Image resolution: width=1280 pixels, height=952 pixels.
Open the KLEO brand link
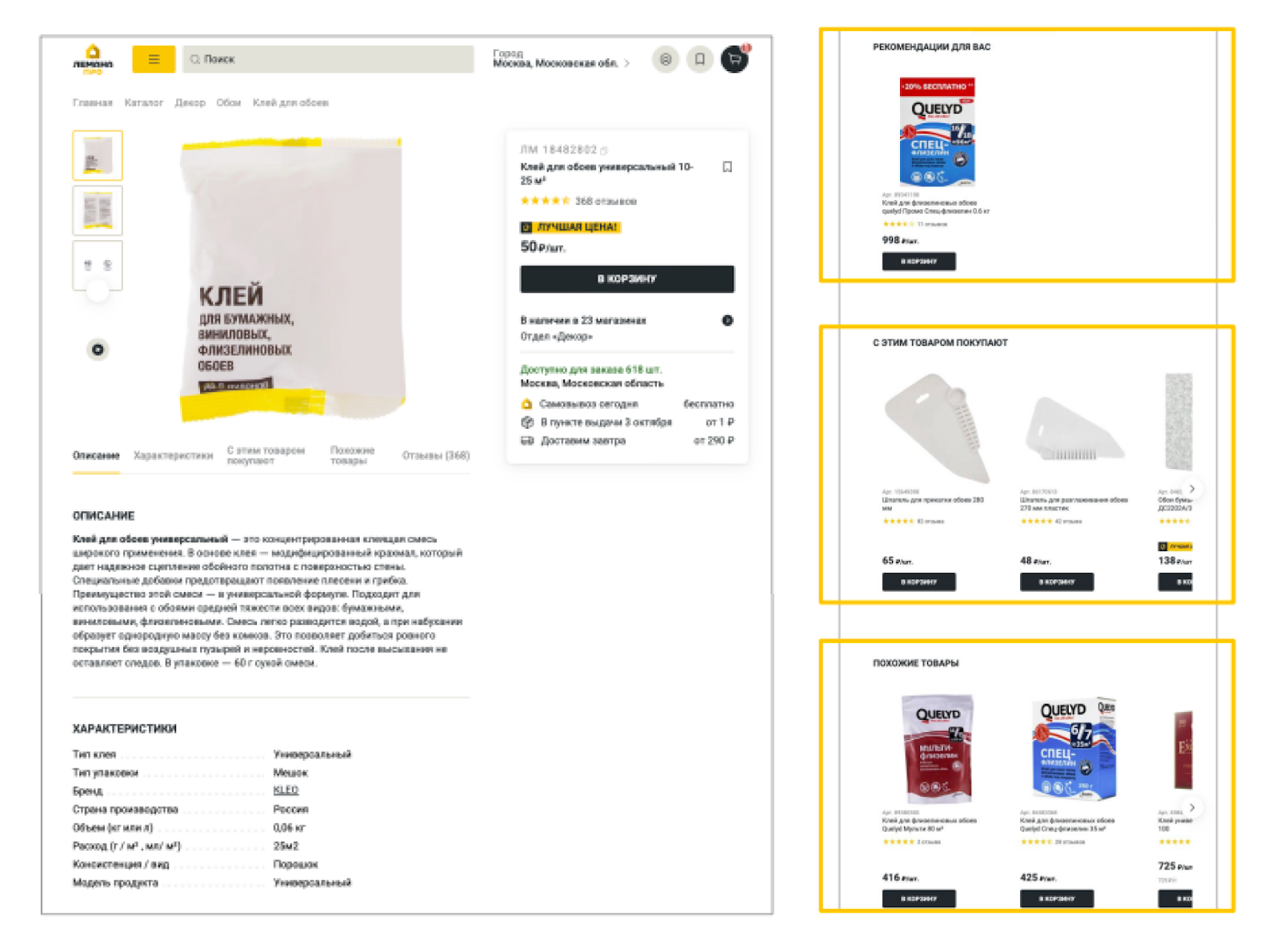[x=286, y=790]
